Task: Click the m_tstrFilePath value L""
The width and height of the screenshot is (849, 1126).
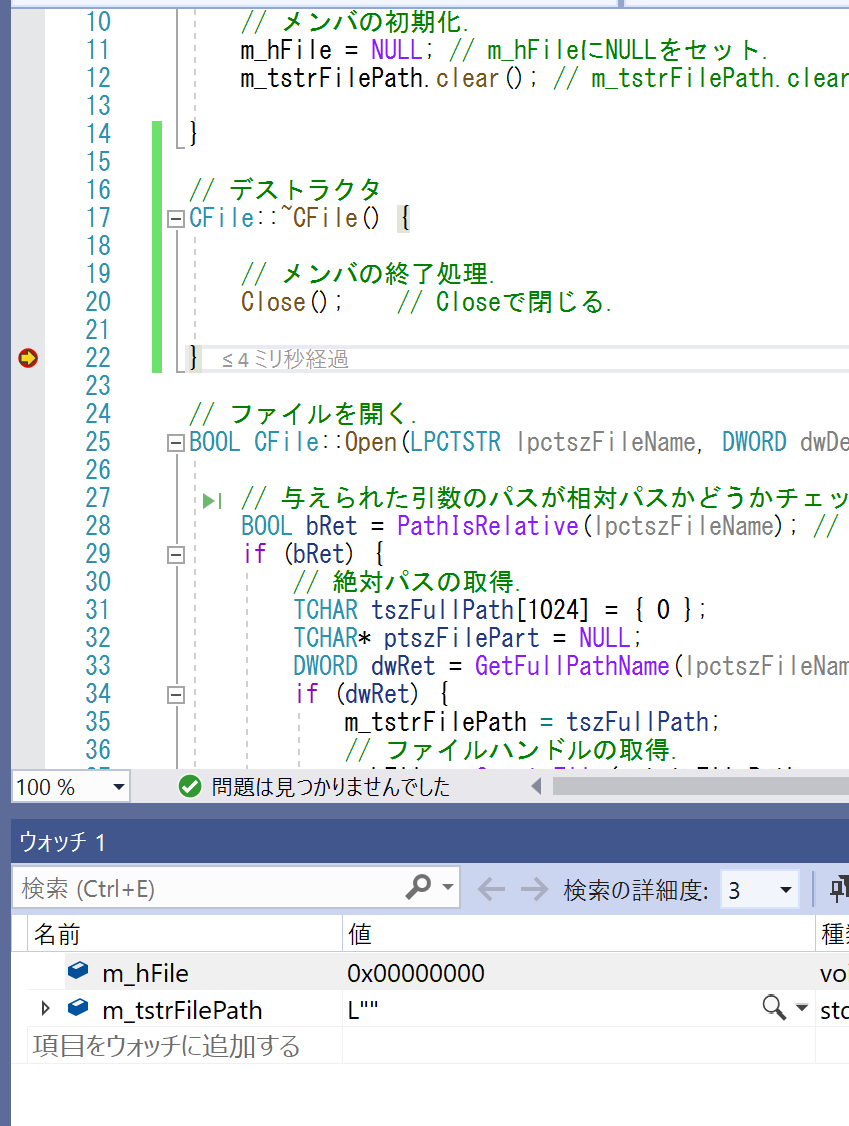Action: (x=363, y=1010)
